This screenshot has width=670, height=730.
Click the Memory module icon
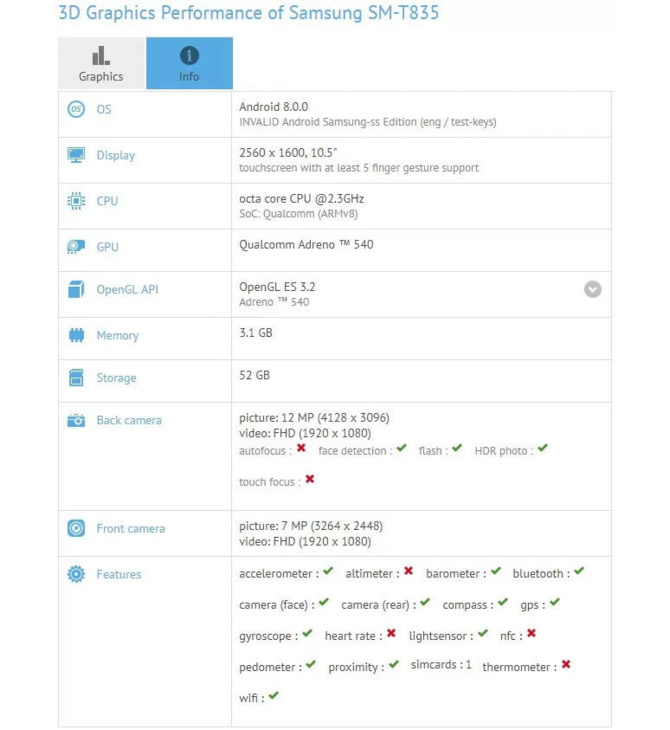pyautogui.click(x=76, y=335)
